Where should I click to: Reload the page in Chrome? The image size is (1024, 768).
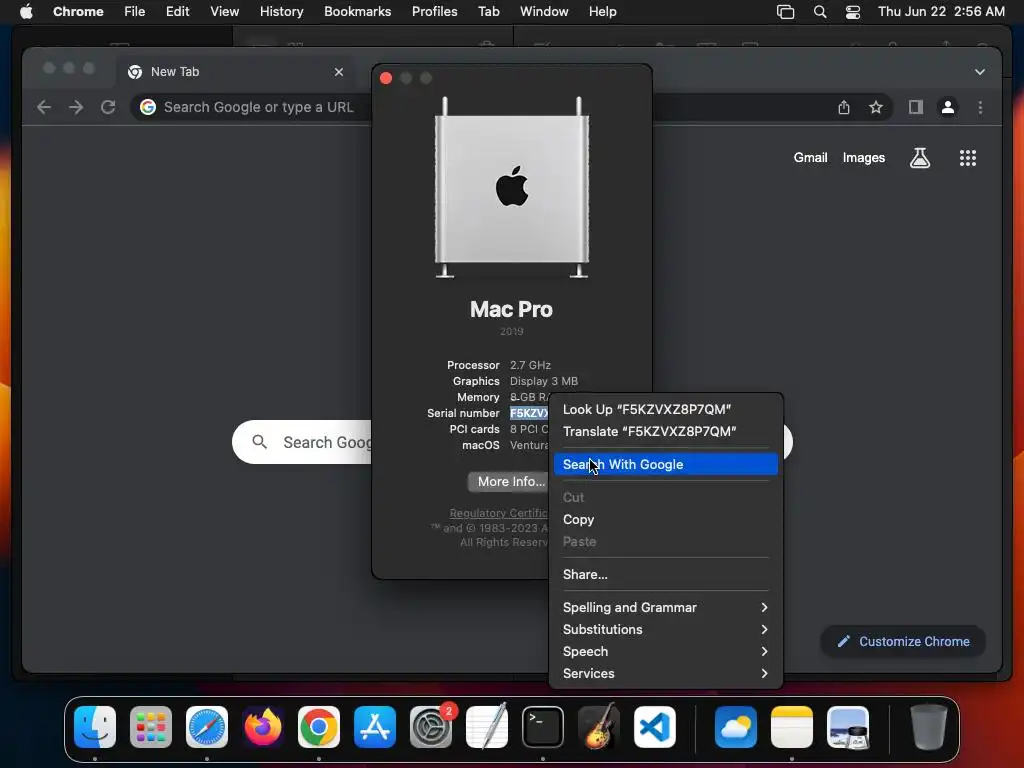pyautogui.click(x=108, y=107)
